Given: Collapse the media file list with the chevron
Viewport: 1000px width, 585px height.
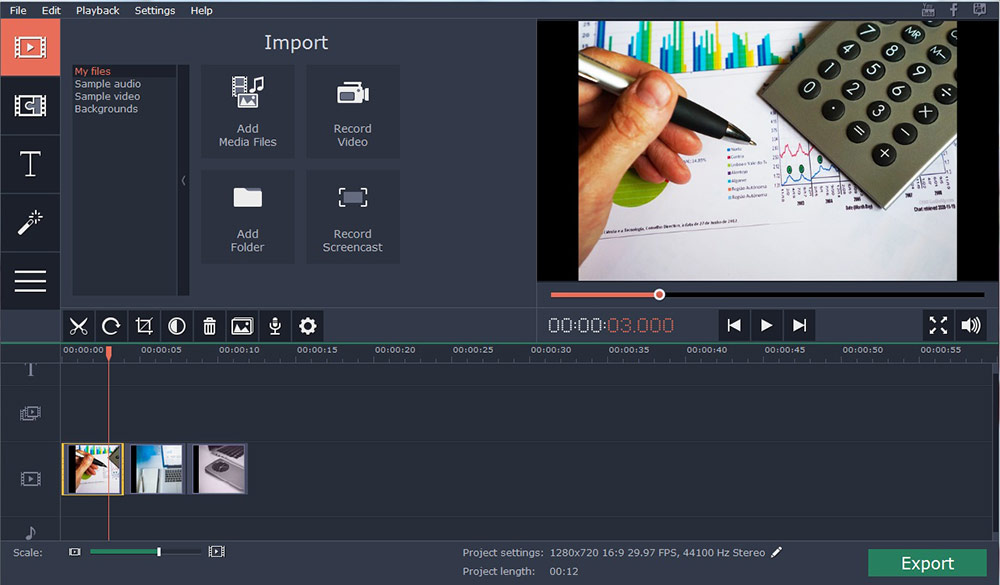Looking at the screenshot, I should [184, 181].
